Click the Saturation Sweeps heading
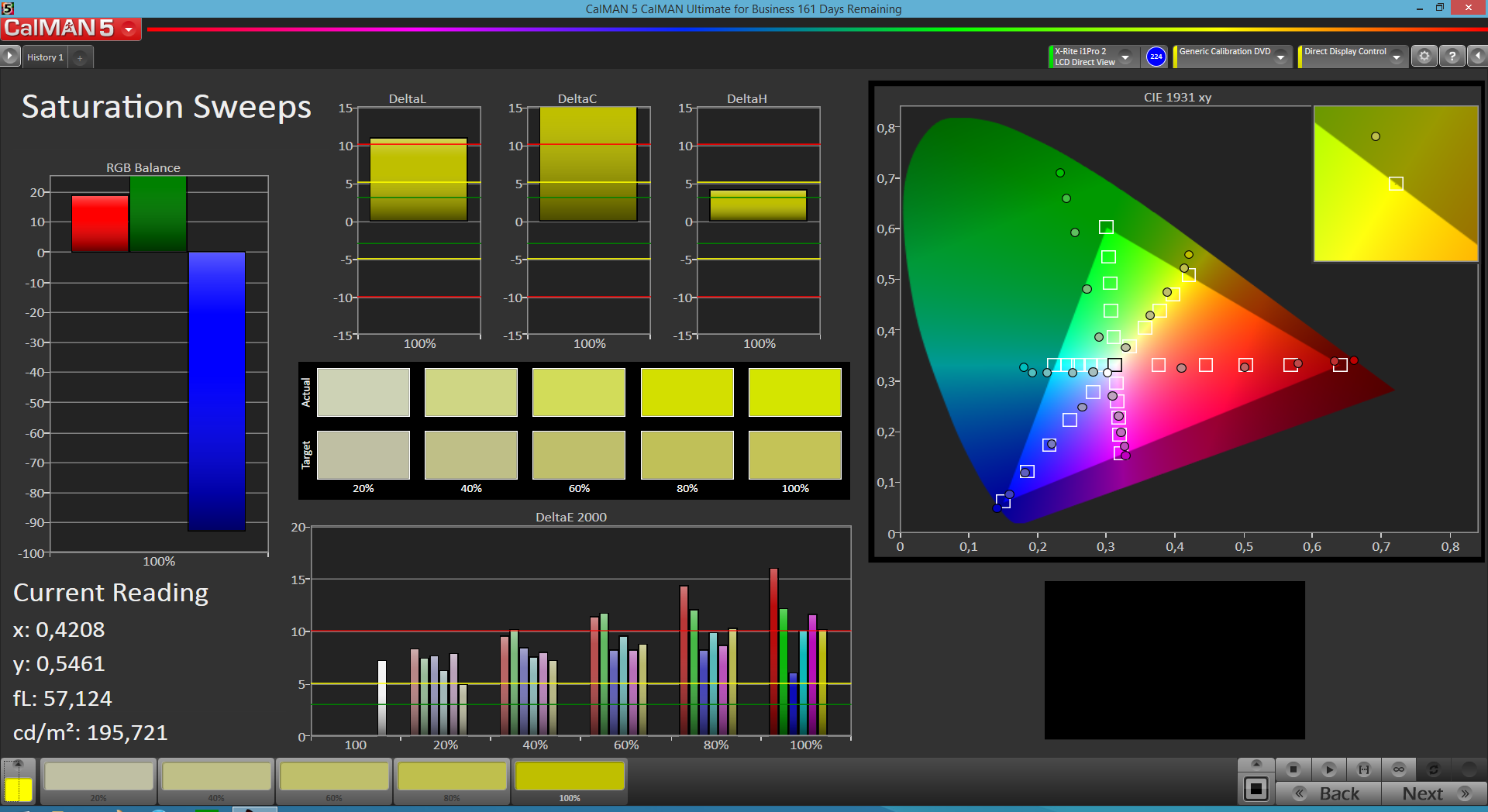Image resolution: width=1488 pixels, height=812 pixels. coord(166,106)
